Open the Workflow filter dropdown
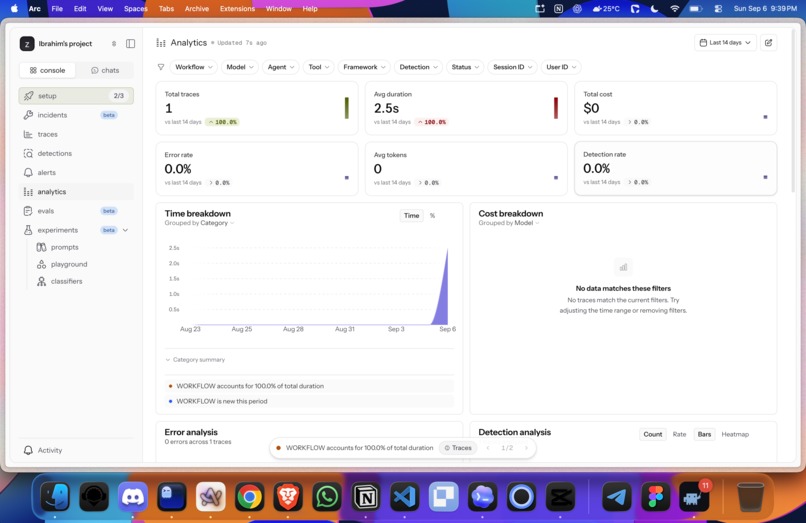The width and height of the screenshot is (806, 523). (x=194, y=67)
